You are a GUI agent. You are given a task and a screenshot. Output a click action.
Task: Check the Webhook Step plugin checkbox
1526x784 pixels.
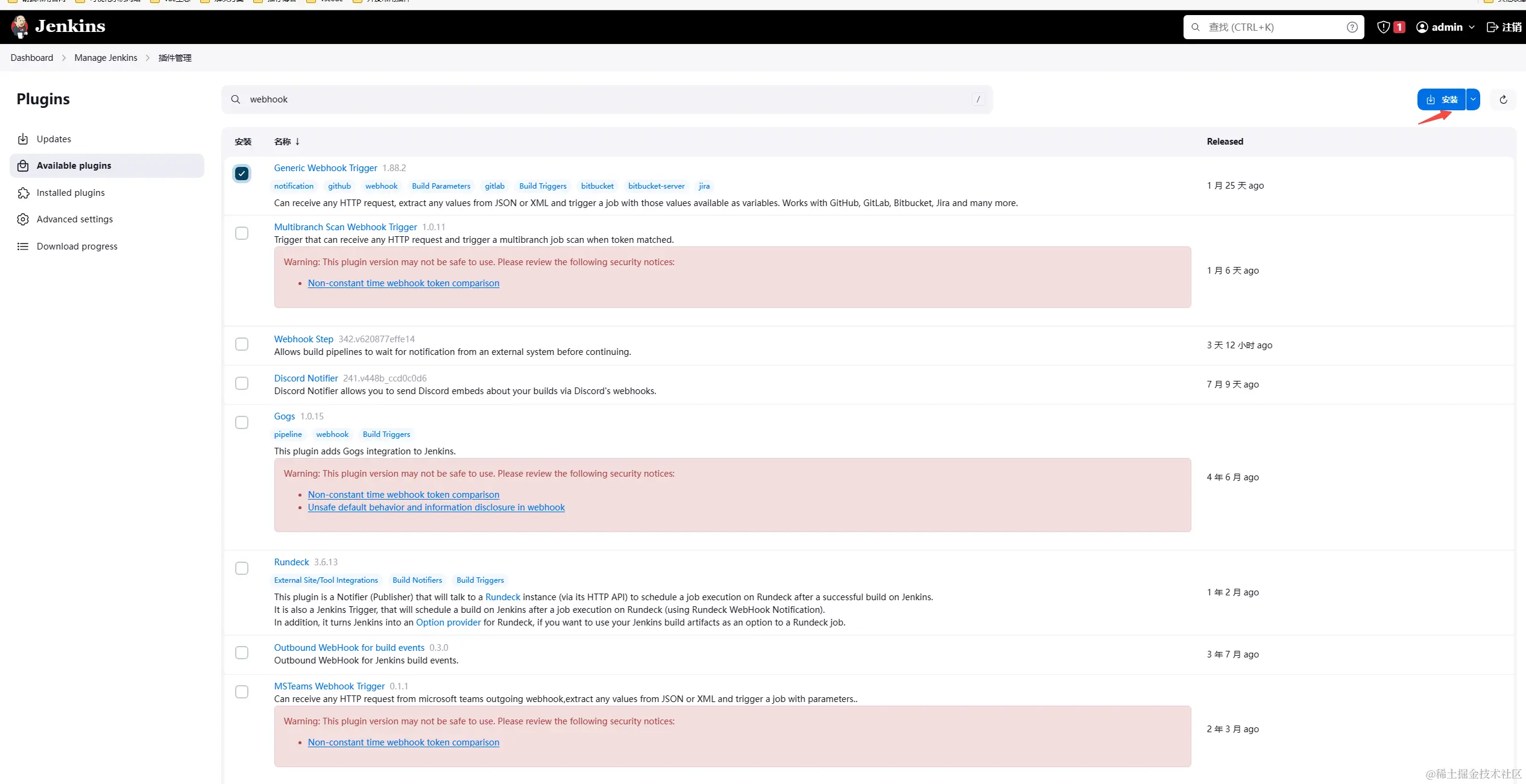coord(242,344)
